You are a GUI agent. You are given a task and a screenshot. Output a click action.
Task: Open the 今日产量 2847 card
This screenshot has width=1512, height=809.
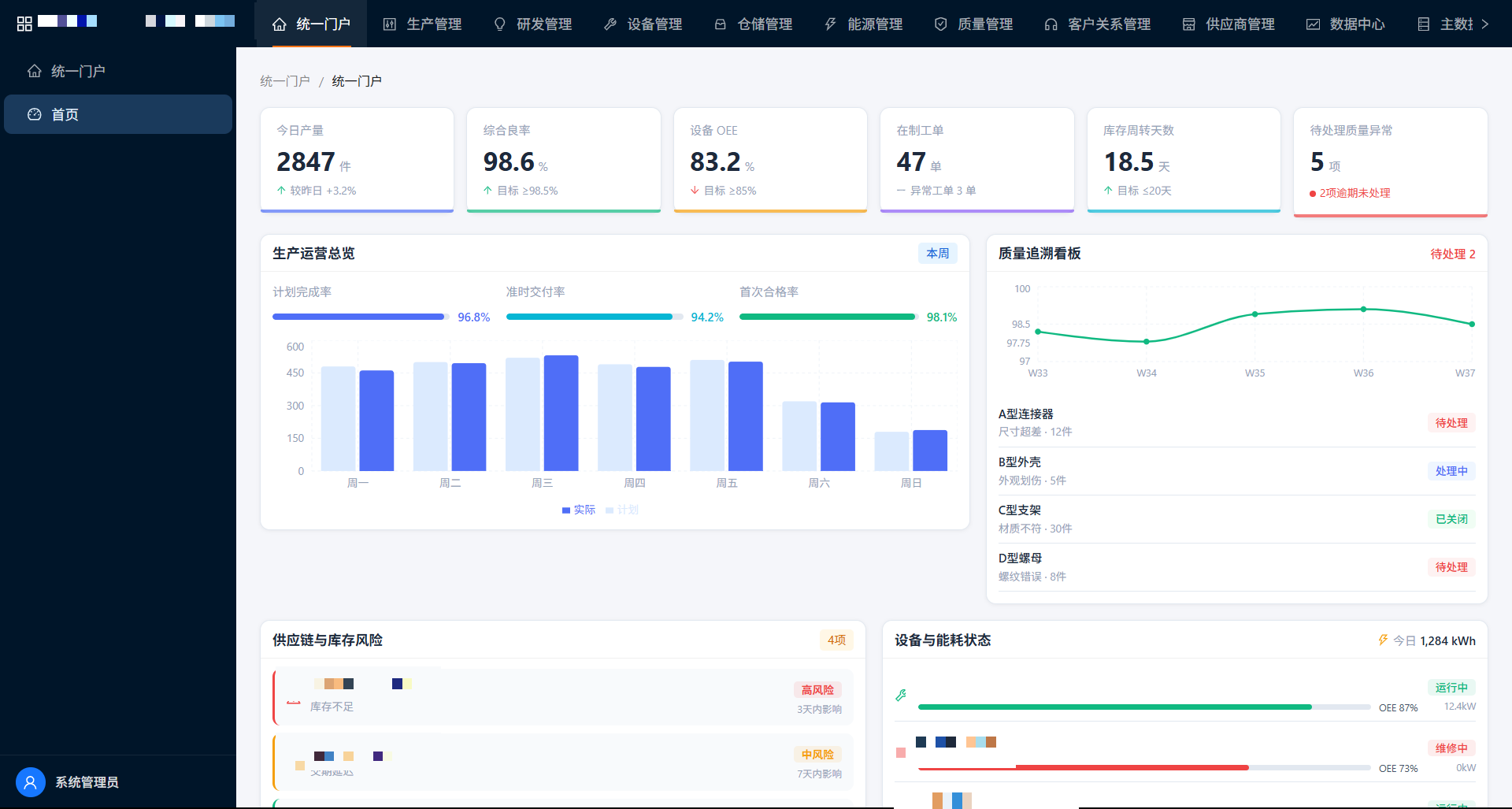(x=357, y=160)
